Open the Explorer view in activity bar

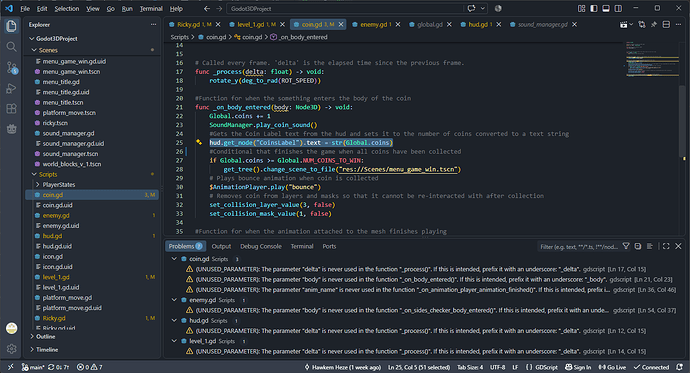coord(11,26)
